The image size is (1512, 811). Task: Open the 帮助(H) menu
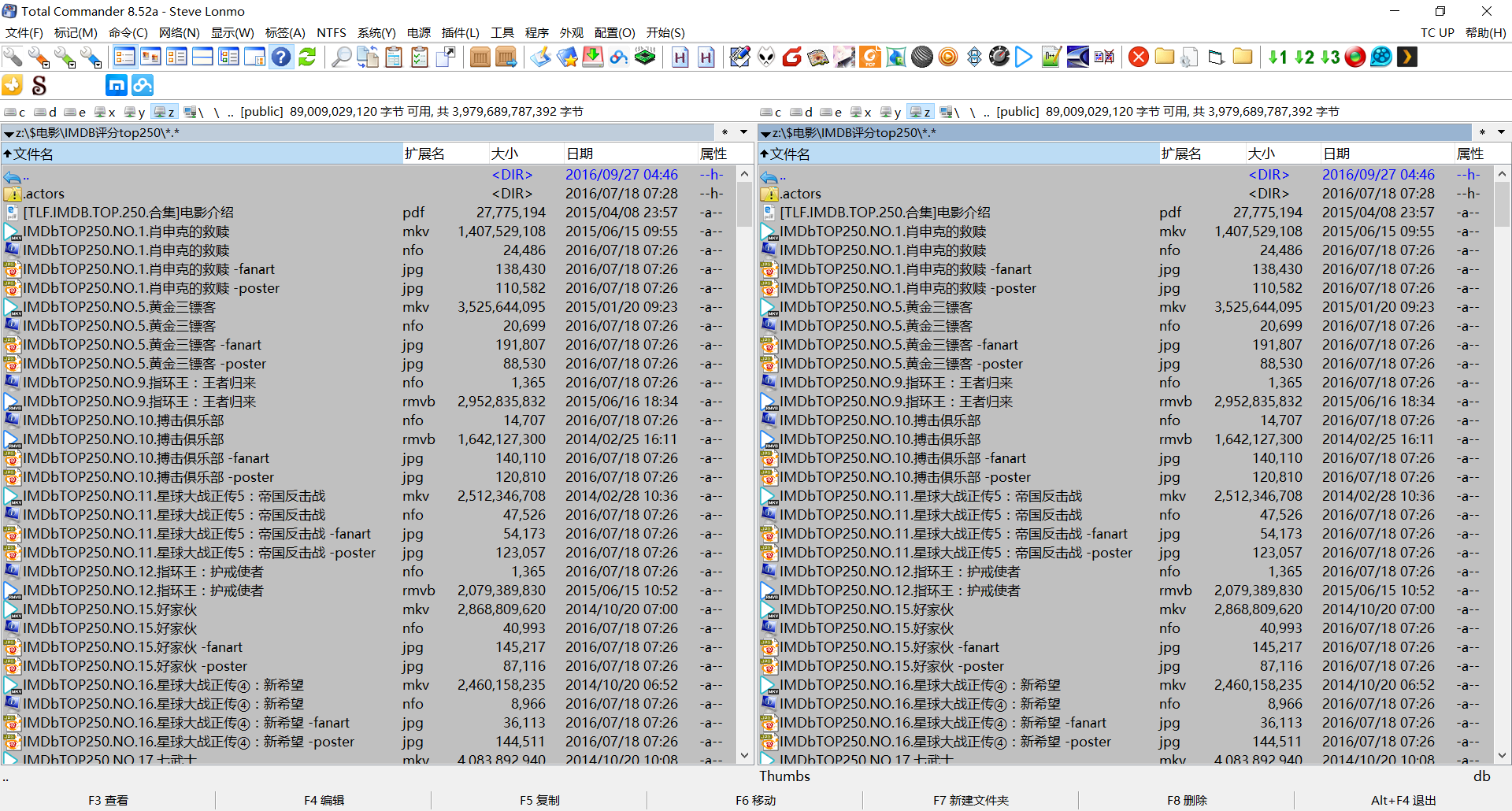click(x=1485, y=32)
